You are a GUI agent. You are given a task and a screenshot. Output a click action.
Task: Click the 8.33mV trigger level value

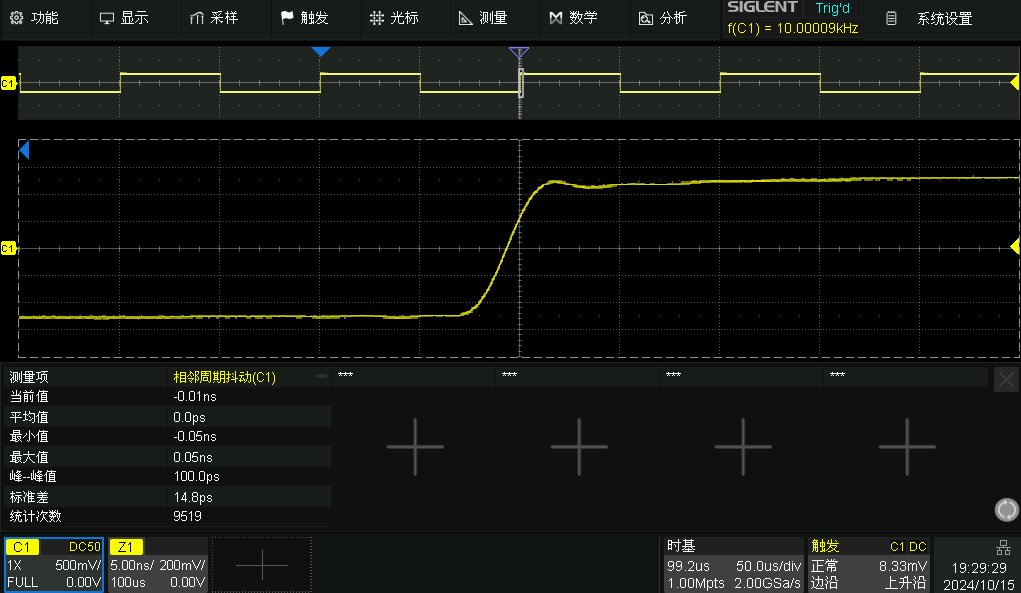pyautogui.click(x=902, y=566)
